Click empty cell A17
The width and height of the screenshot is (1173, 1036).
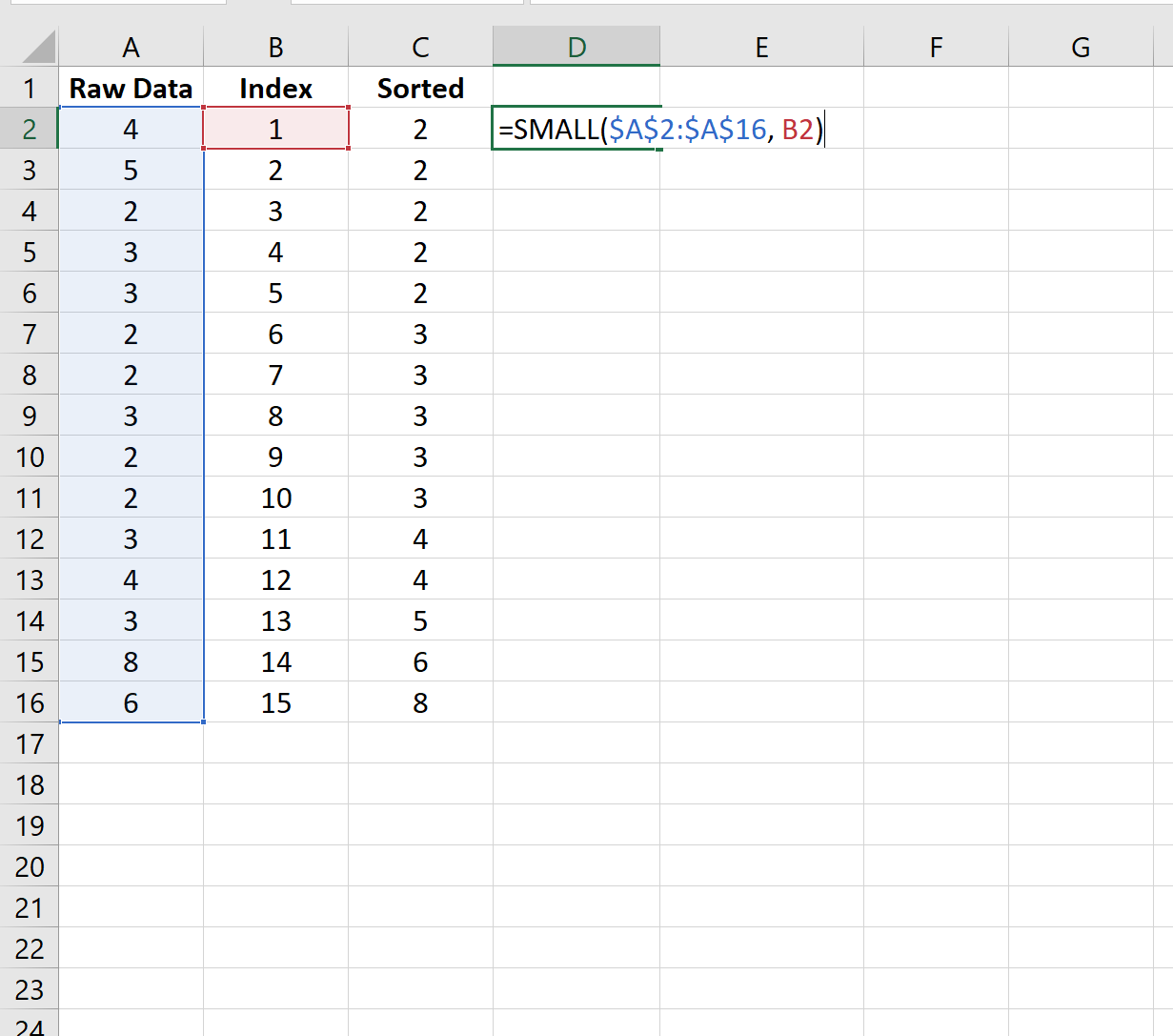[x=131, y=743]
